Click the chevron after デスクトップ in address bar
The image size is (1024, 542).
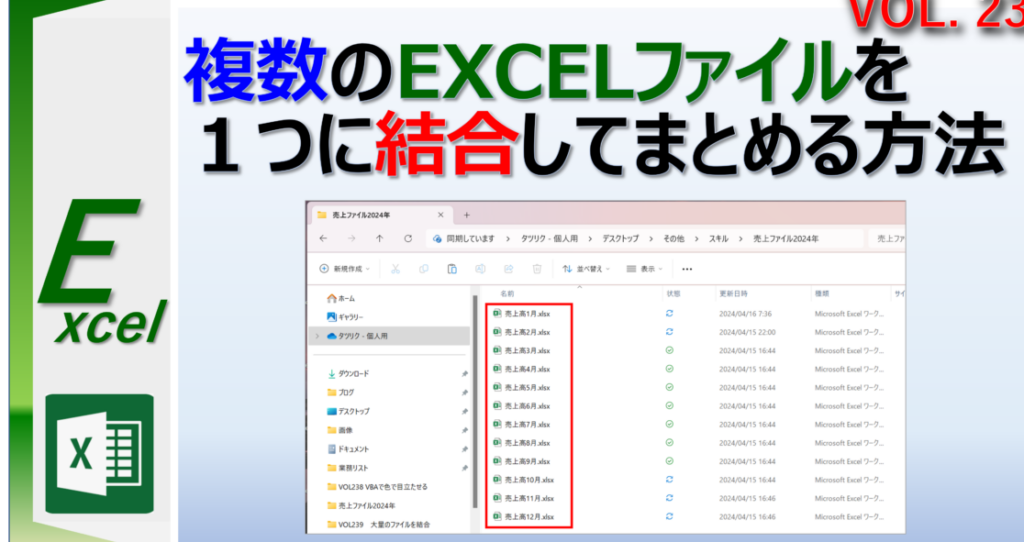click(x=650, y=239)
